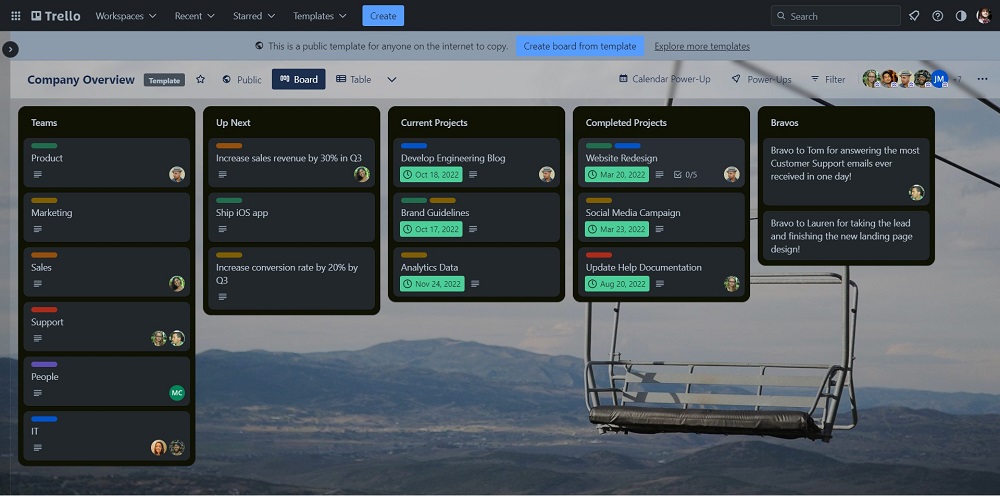Screen dimensions: 1000x496
Task: Click the Up Next list title
Action: tap(233, 122)
